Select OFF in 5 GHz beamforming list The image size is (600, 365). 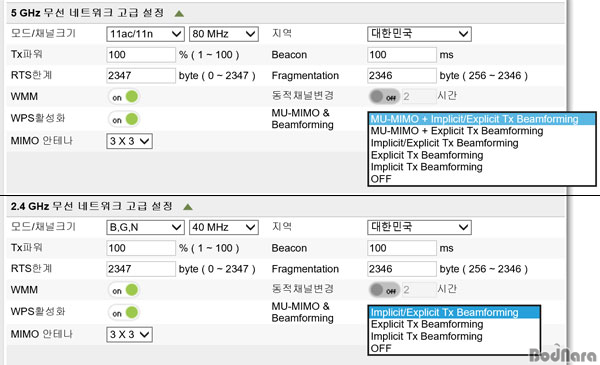(x=381, y=179)
